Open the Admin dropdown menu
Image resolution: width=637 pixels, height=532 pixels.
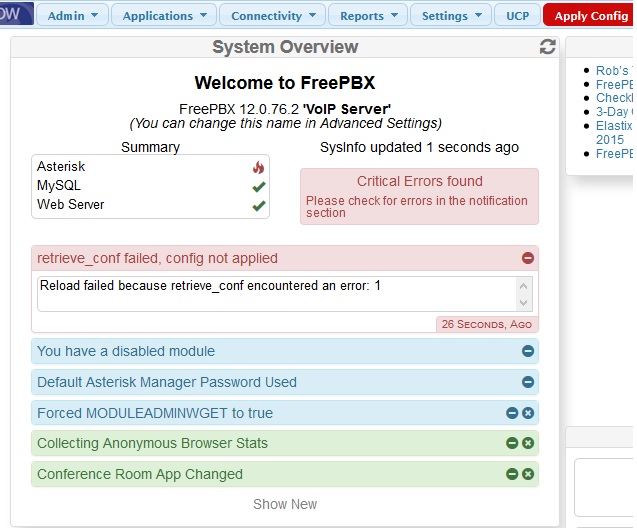[72, 15]
